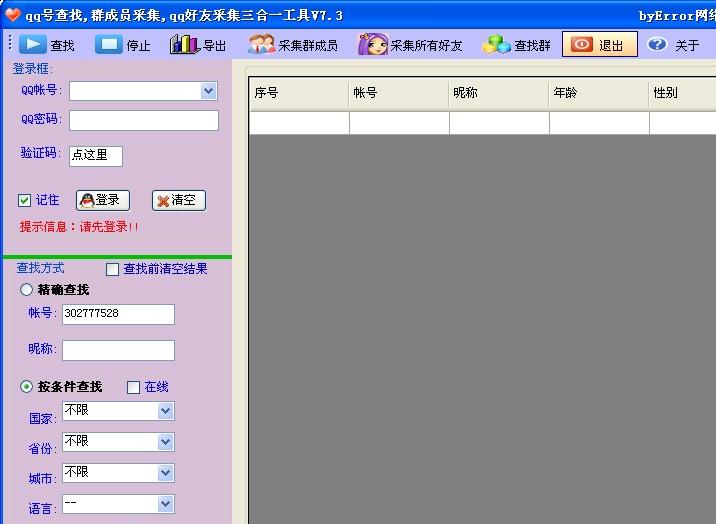Click the QQ密码 password field
Image resolution: width=716 pixels, height=524 pixels.
144,121
